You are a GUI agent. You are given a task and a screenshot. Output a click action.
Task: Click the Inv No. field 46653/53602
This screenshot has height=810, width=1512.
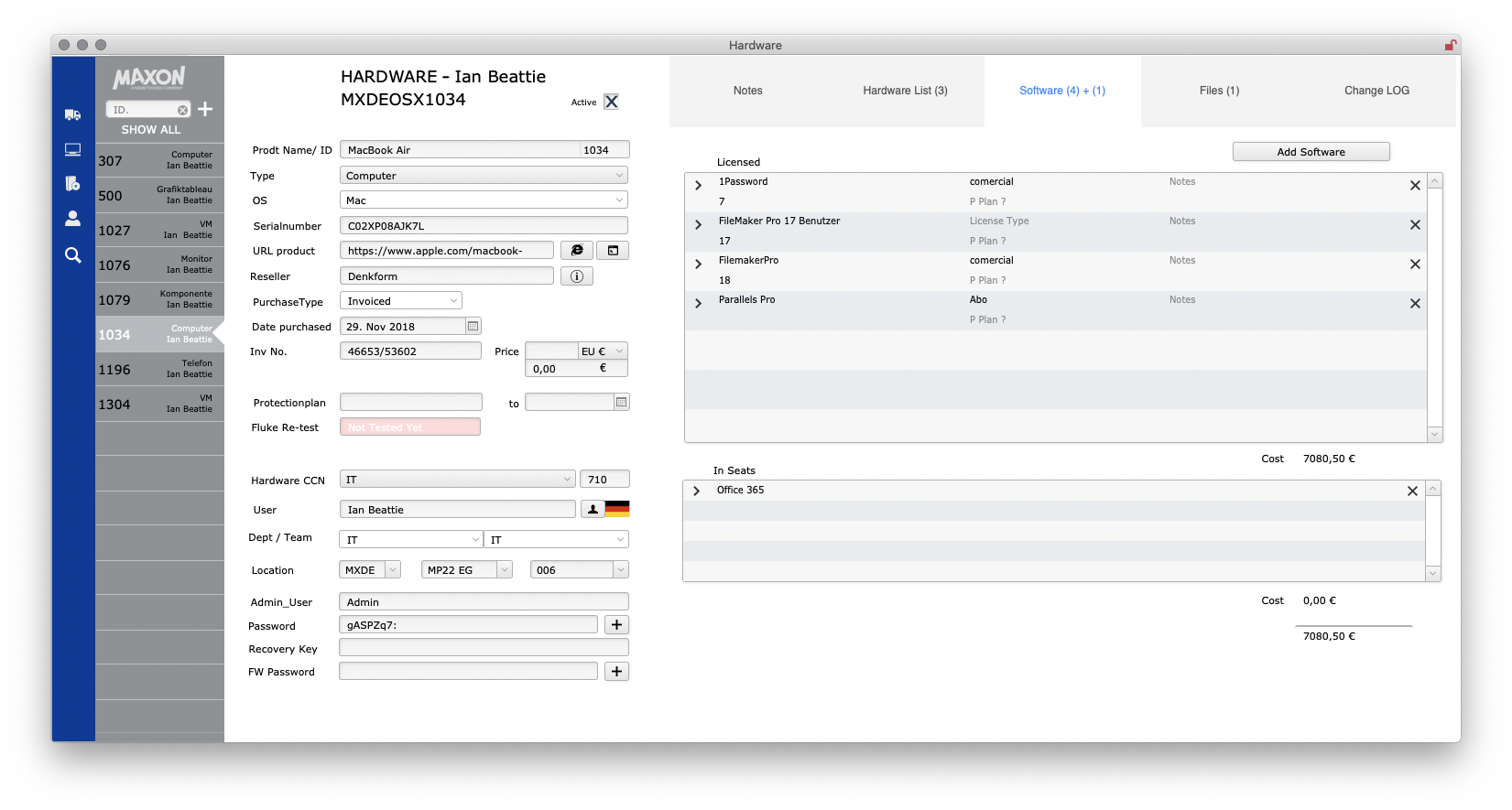coord(410,351)
